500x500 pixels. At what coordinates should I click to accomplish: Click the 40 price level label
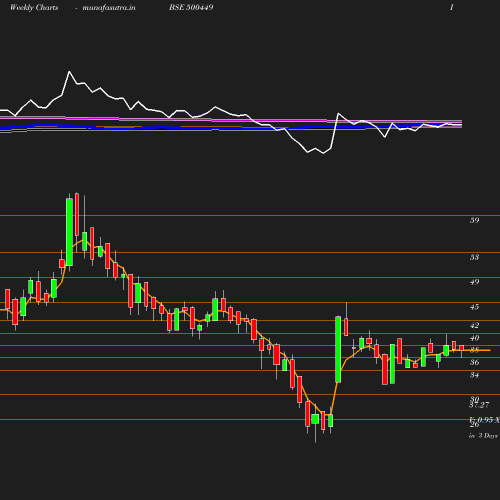(474, 338)
